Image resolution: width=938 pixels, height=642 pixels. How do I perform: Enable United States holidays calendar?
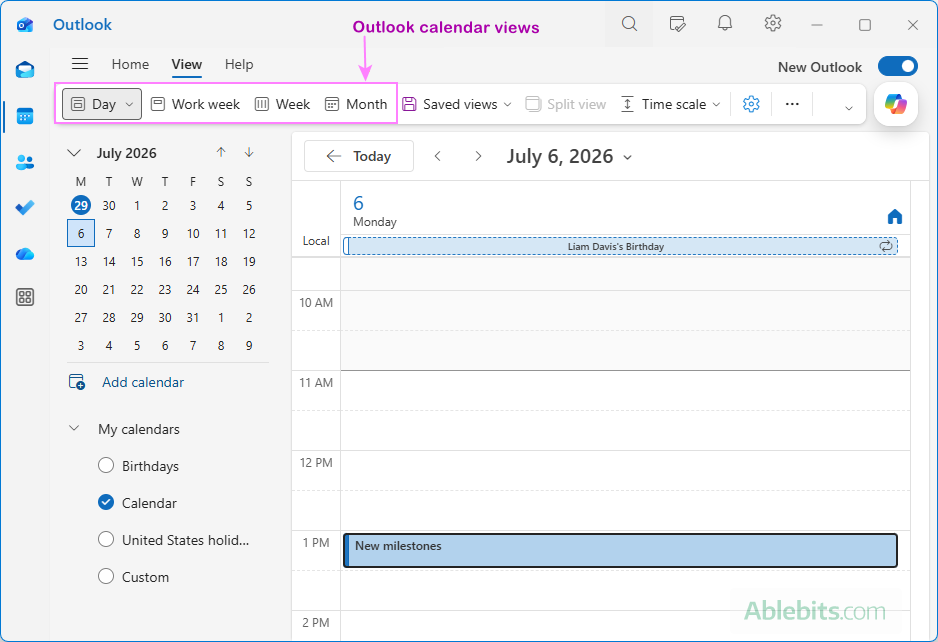[106, 540]
